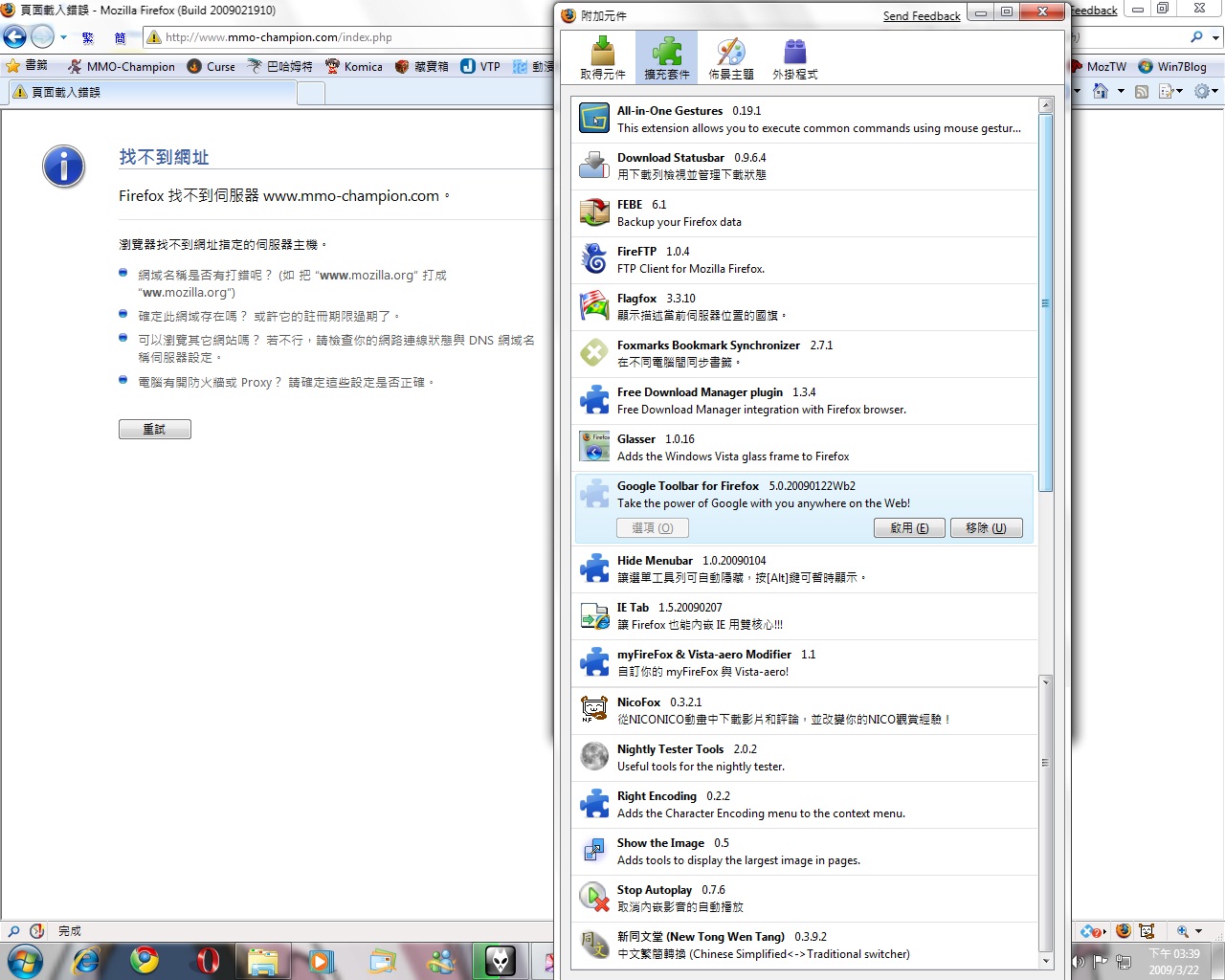1225x980 pixels.
Task: Open the back/forward history dropdown arrow
Action: point(64,37)
